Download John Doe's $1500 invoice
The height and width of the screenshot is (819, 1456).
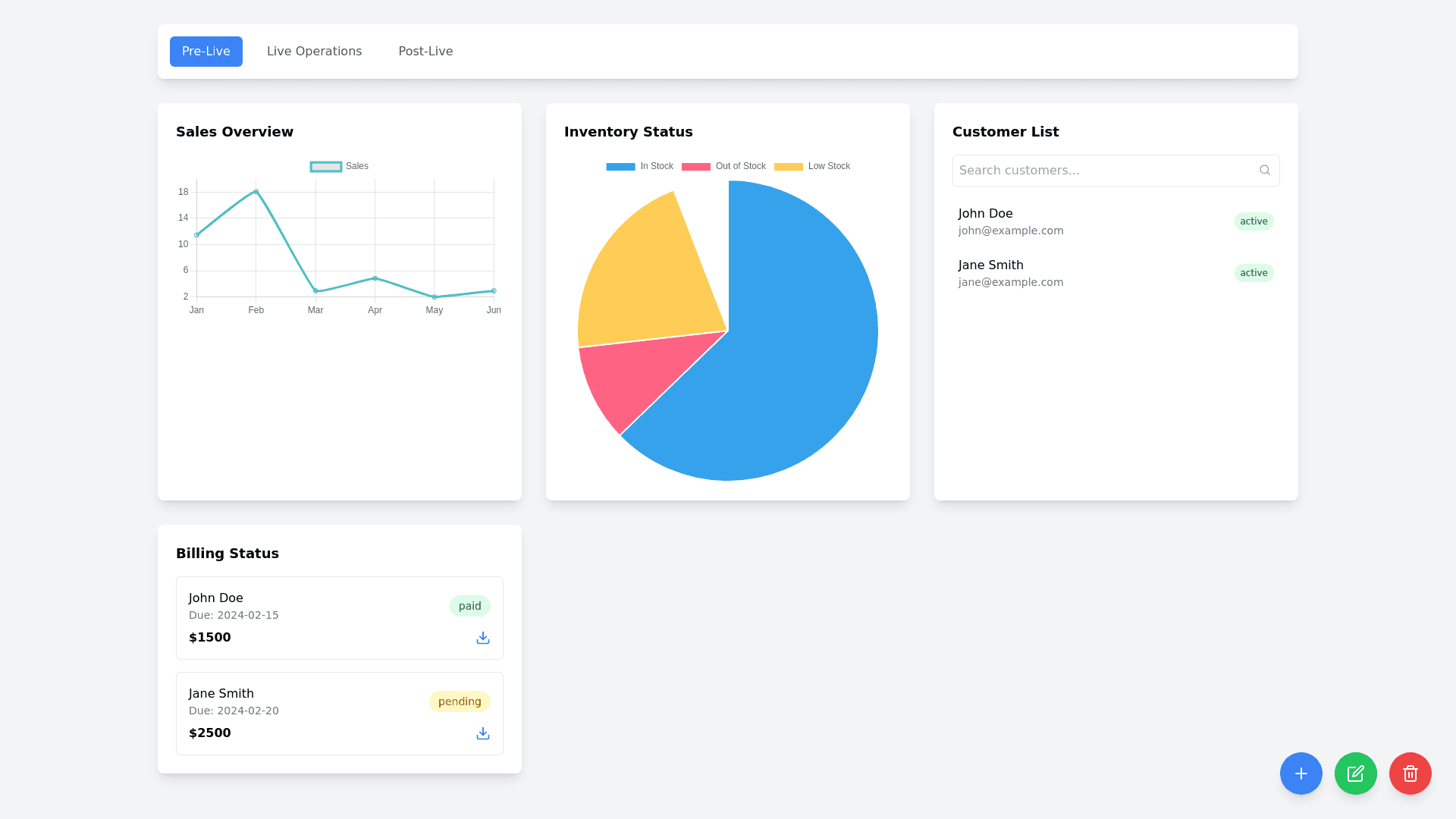(x=482, y=638)
